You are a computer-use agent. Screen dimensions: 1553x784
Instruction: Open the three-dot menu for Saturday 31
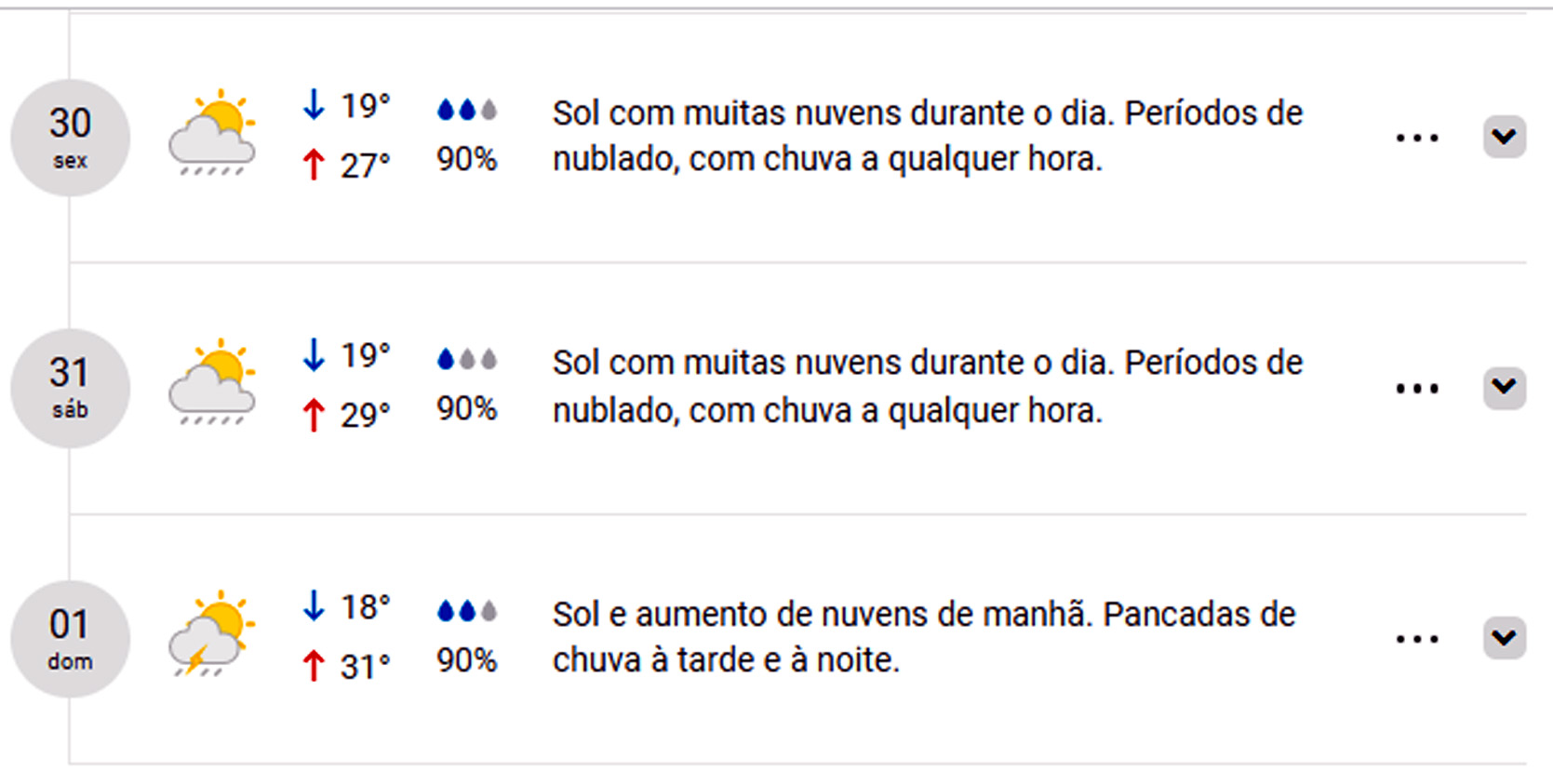point(1417,389)
